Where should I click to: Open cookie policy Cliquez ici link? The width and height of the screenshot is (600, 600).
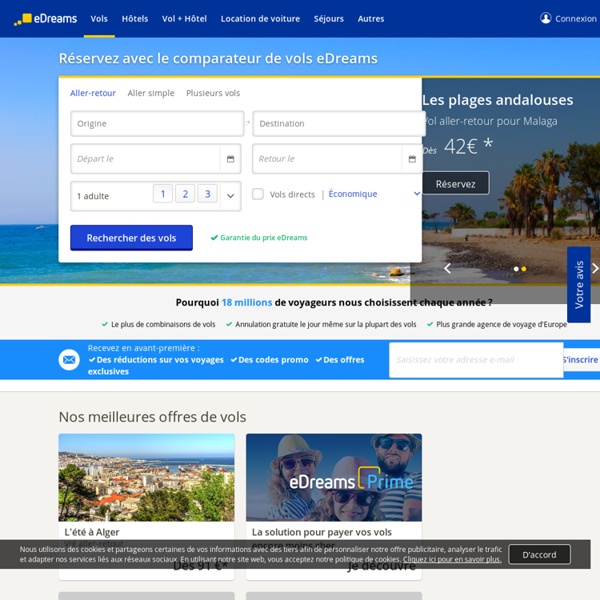(x=452, y=559)
